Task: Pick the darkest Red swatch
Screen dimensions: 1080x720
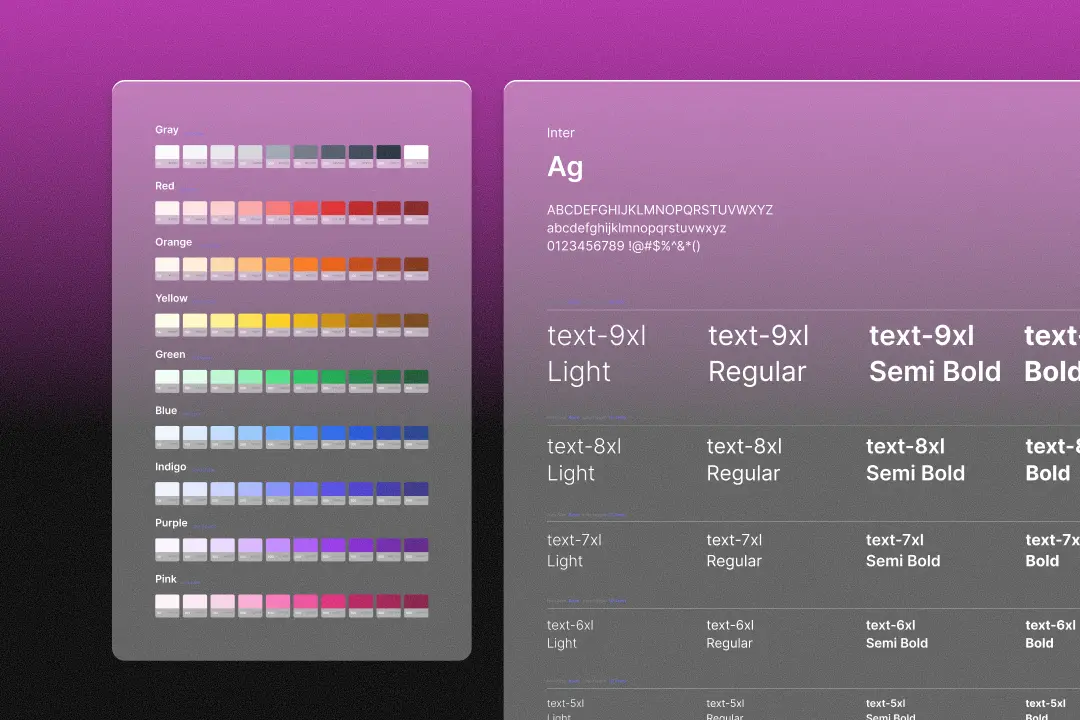Action: coord(416,212)
